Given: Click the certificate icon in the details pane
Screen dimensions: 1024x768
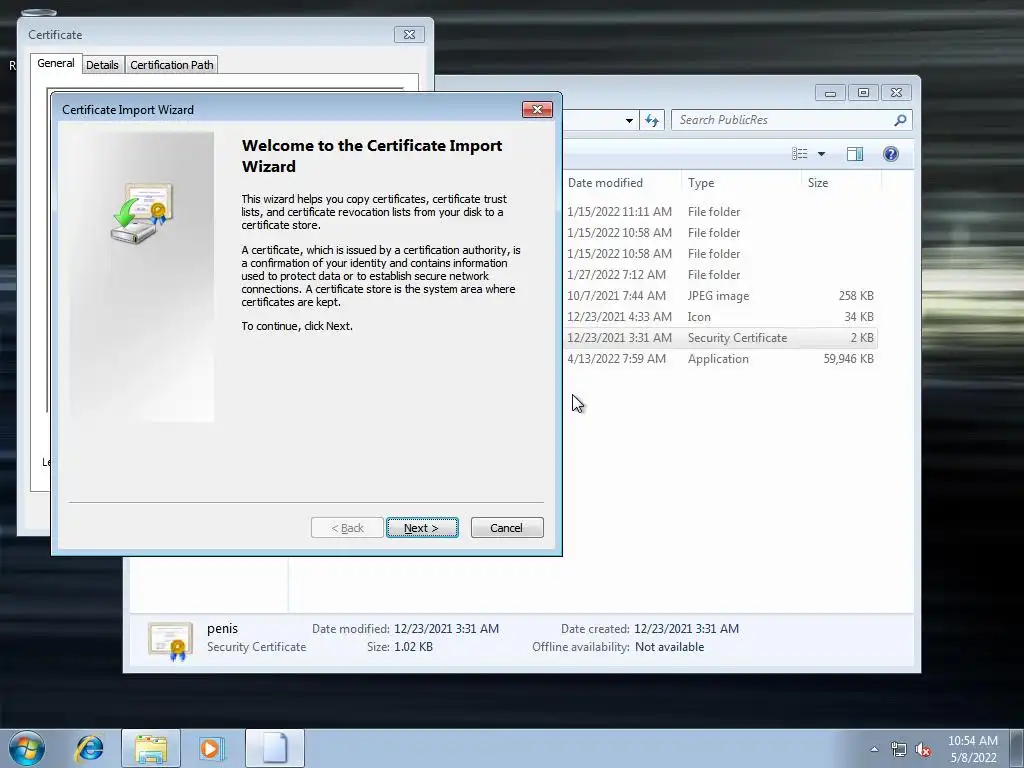Looking at the screenshot, I should pos(170,641).
